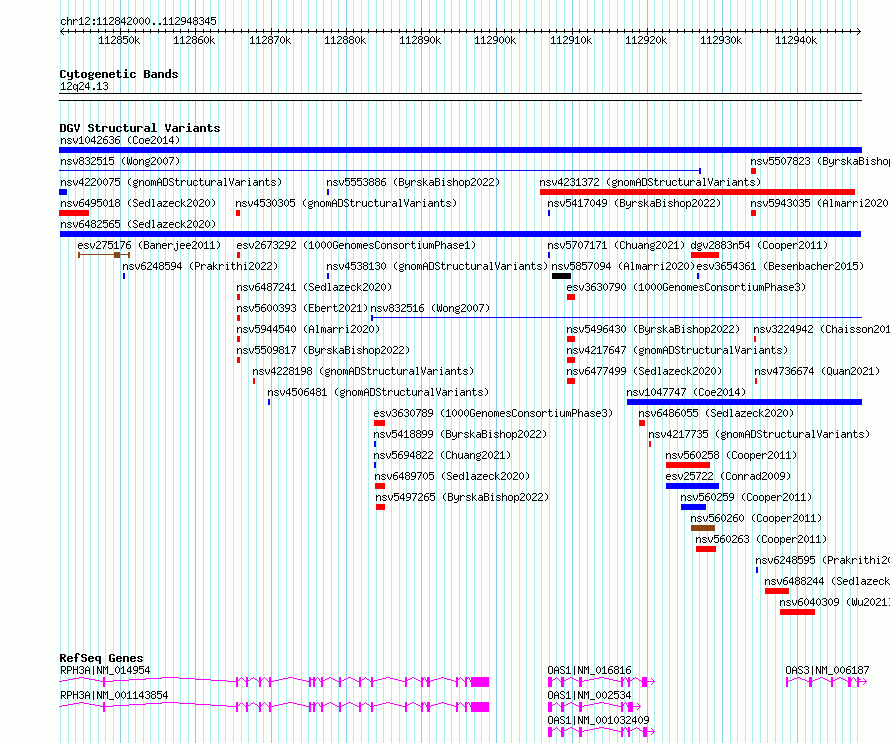Click RPH3A|NM_001143854 gene label
Viewport: 890px width, 743px height.
coord(114,695)
